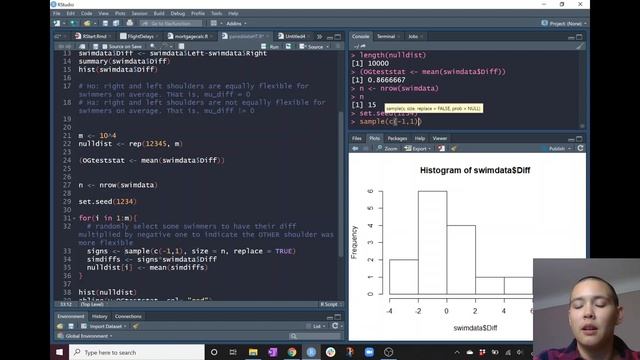Viewport: 640px width, 360px height.
Task: Switch to the RStart.Rmd editor tab
Action: coord(94,36)
